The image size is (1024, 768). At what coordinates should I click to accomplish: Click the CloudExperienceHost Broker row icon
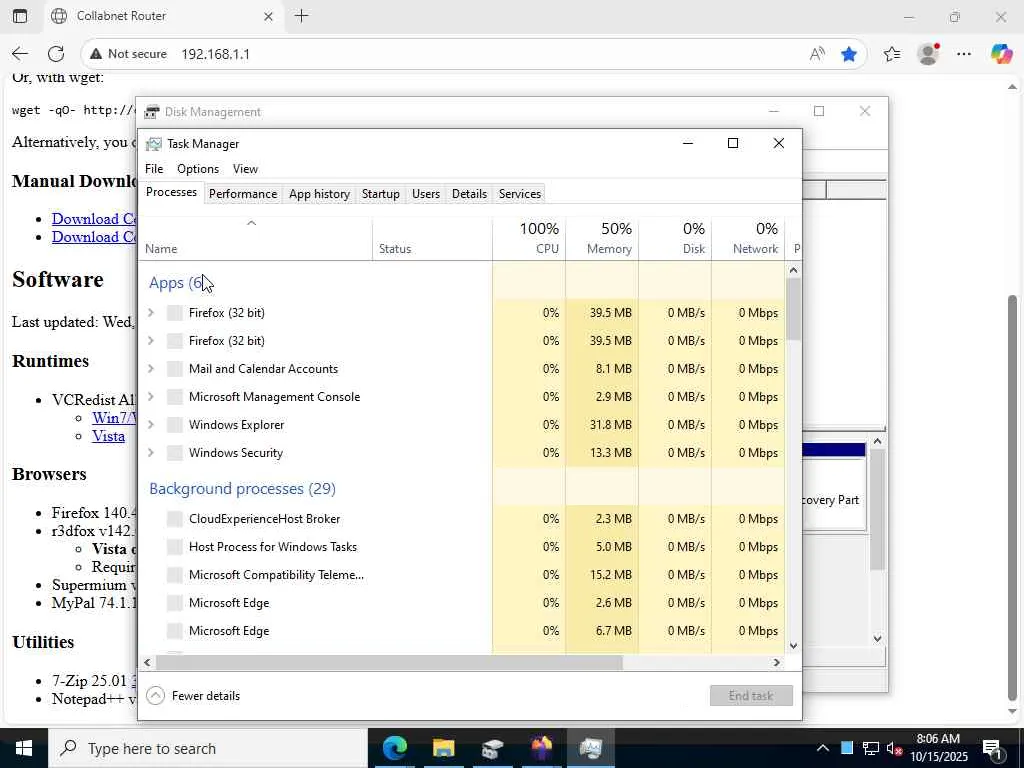click(x=174, y=519)
